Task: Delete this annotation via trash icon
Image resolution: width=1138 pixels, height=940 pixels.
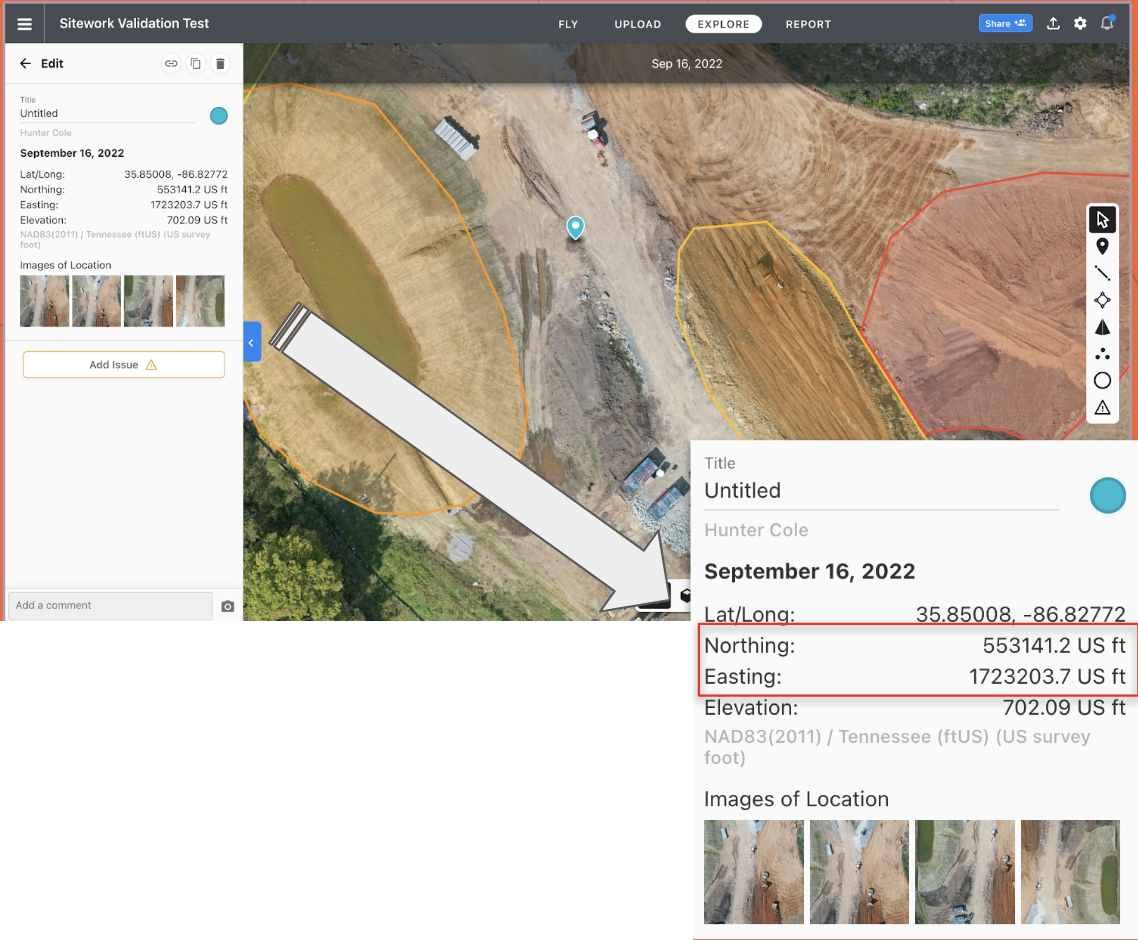Action: tap(220, 62)
